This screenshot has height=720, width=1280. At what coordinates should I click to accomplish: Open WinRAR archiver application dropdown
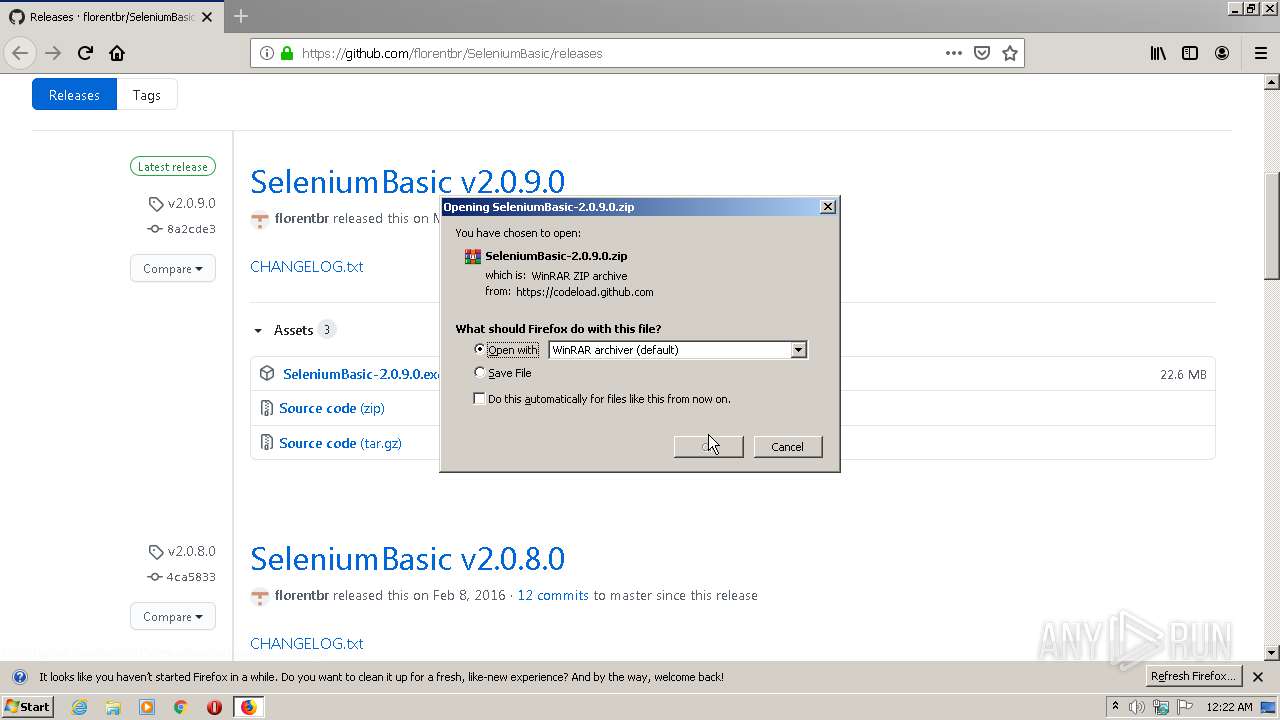678,350
